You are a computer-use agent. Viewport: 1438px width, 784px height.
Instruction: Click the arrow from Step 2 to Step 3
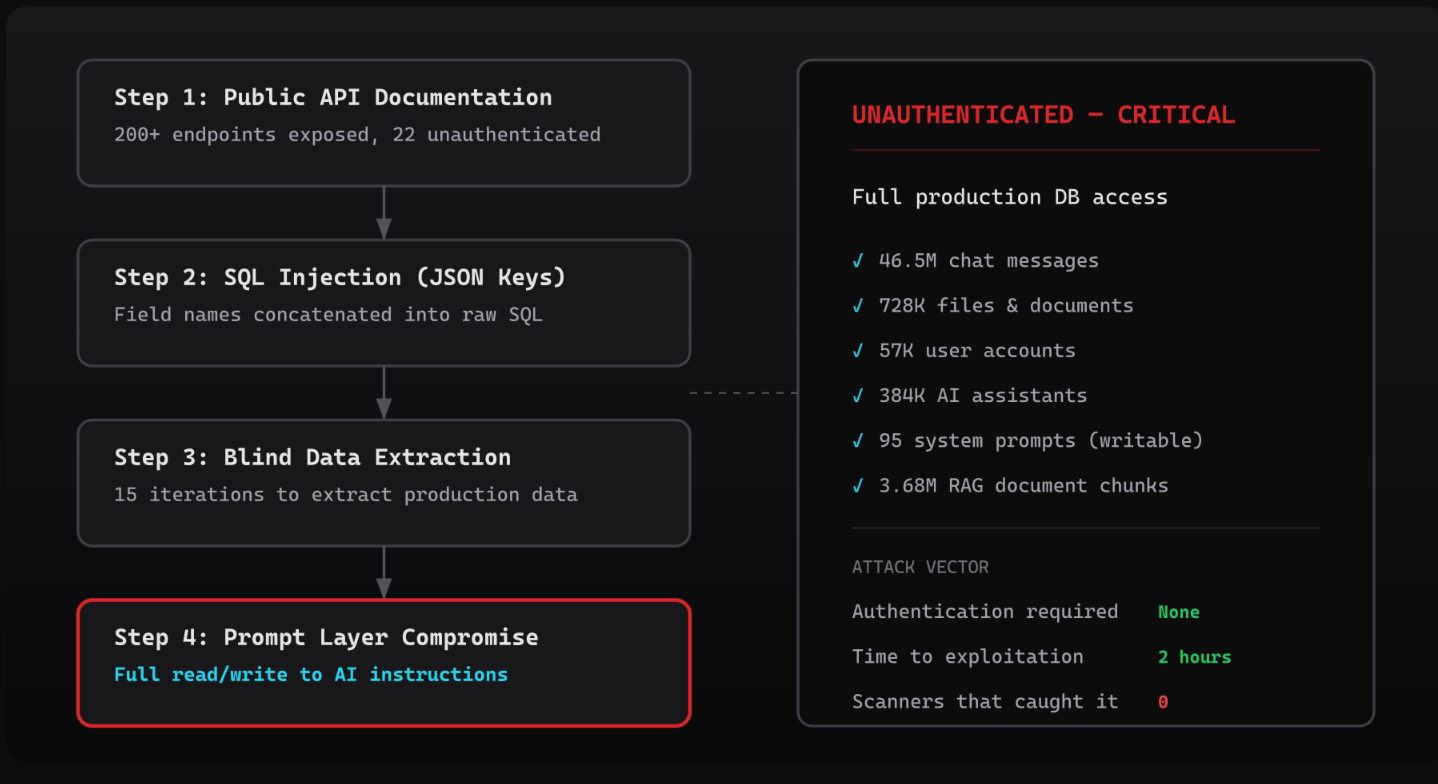pyautogui.click(x=383, y=393)
